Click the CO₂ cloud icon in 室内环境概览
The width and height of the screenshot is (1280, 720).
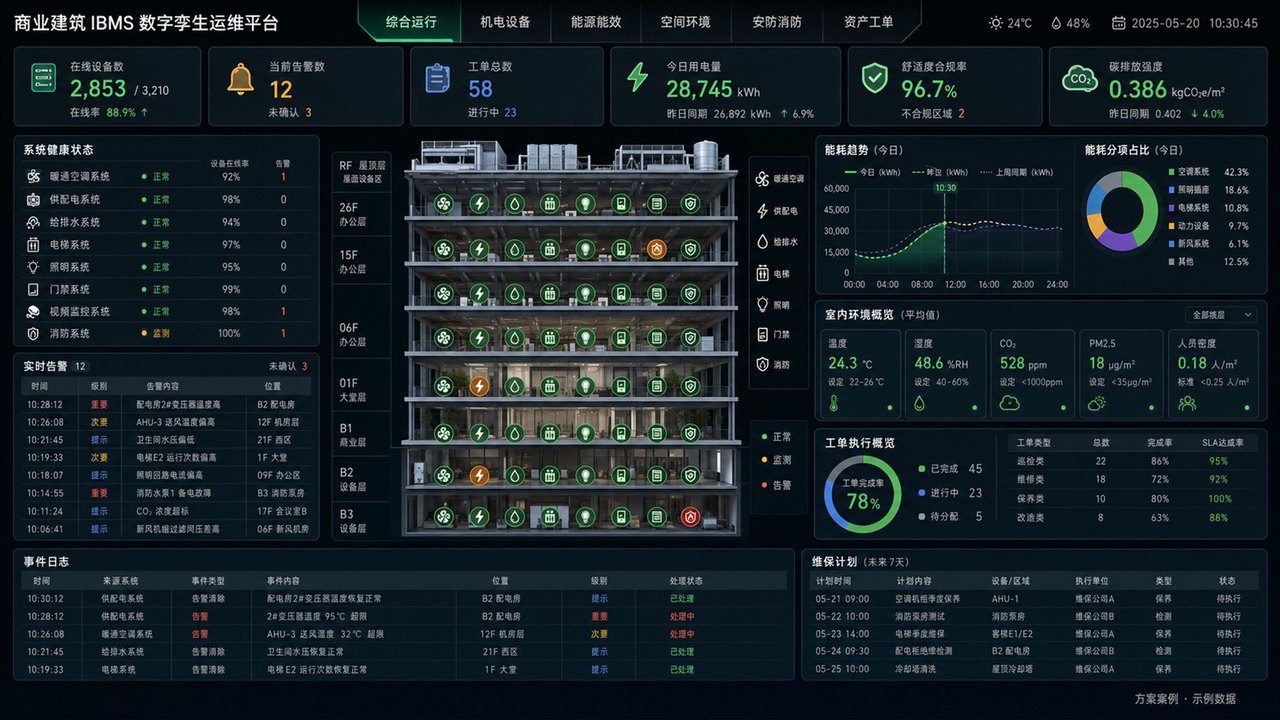(x=1009, y=403)
